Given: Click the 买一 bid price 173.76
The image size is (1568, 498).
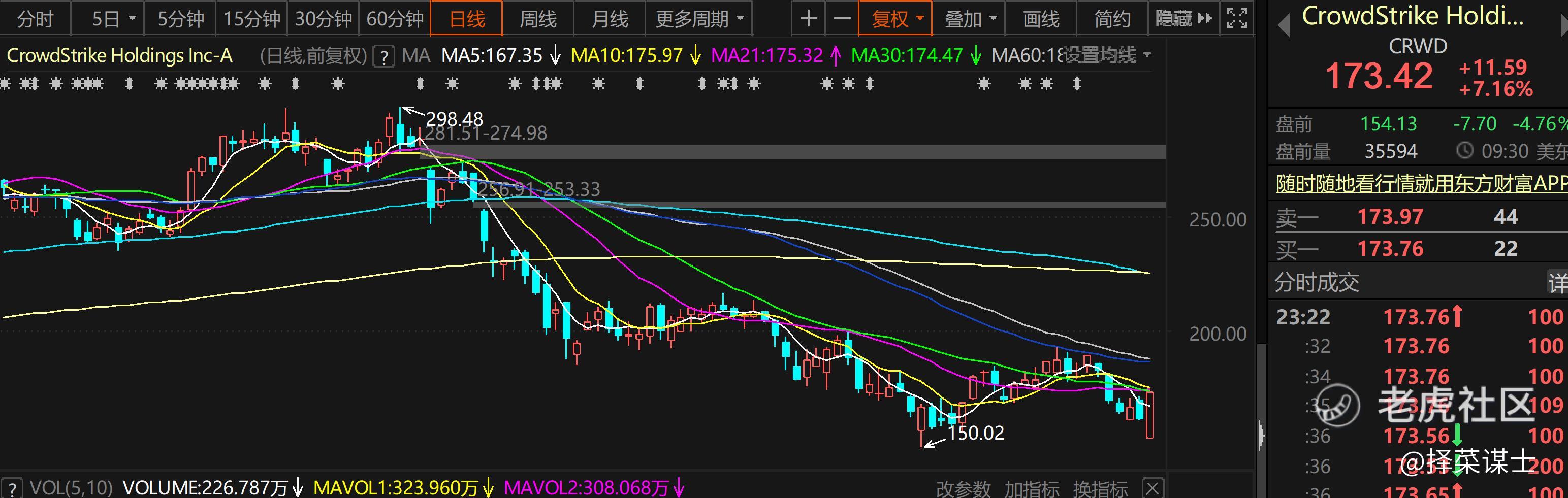Looking at the screenshot, I should (1390, 249).
